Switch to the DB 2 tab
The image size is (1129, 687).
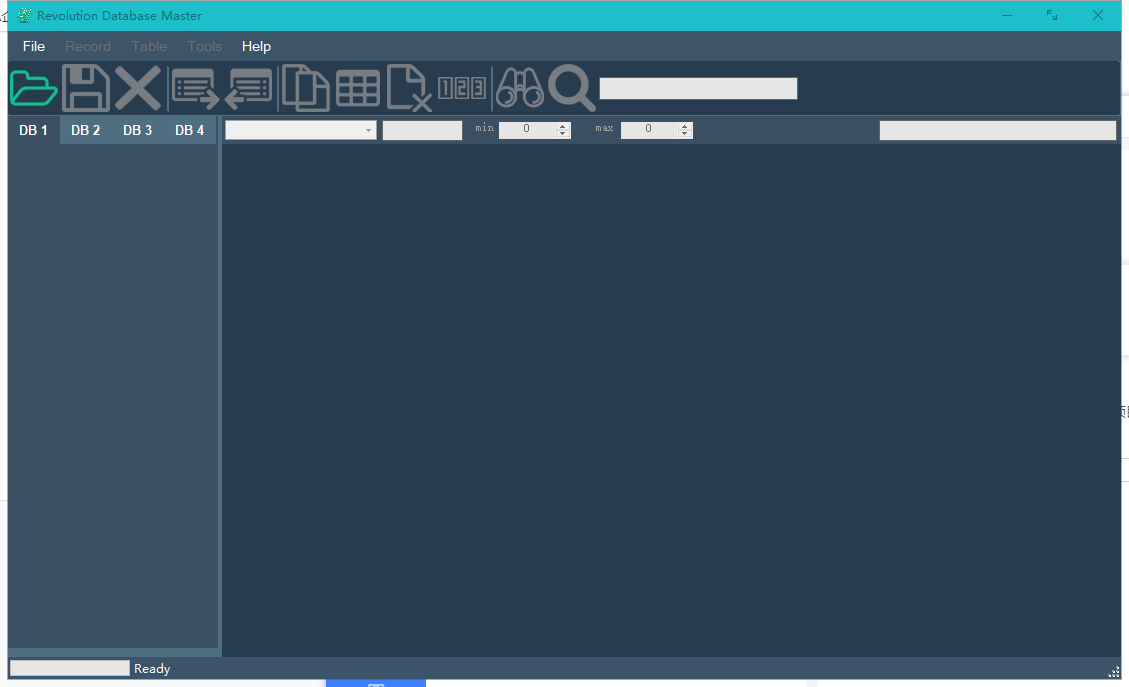[86, 130]
